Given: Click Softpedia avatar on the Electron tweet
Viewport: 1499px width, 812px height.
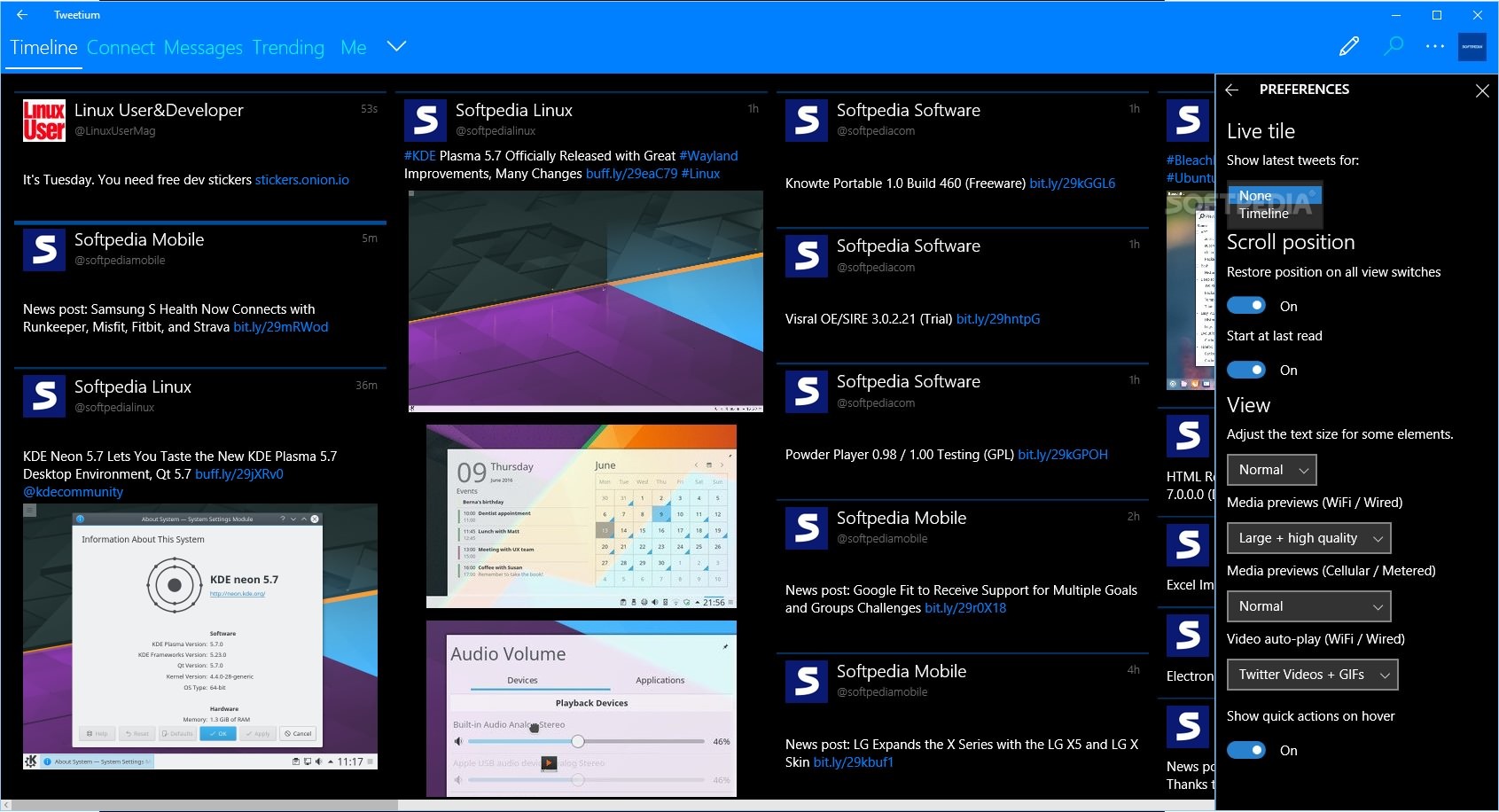Looking at the screenshot, I should (1188, 636).
